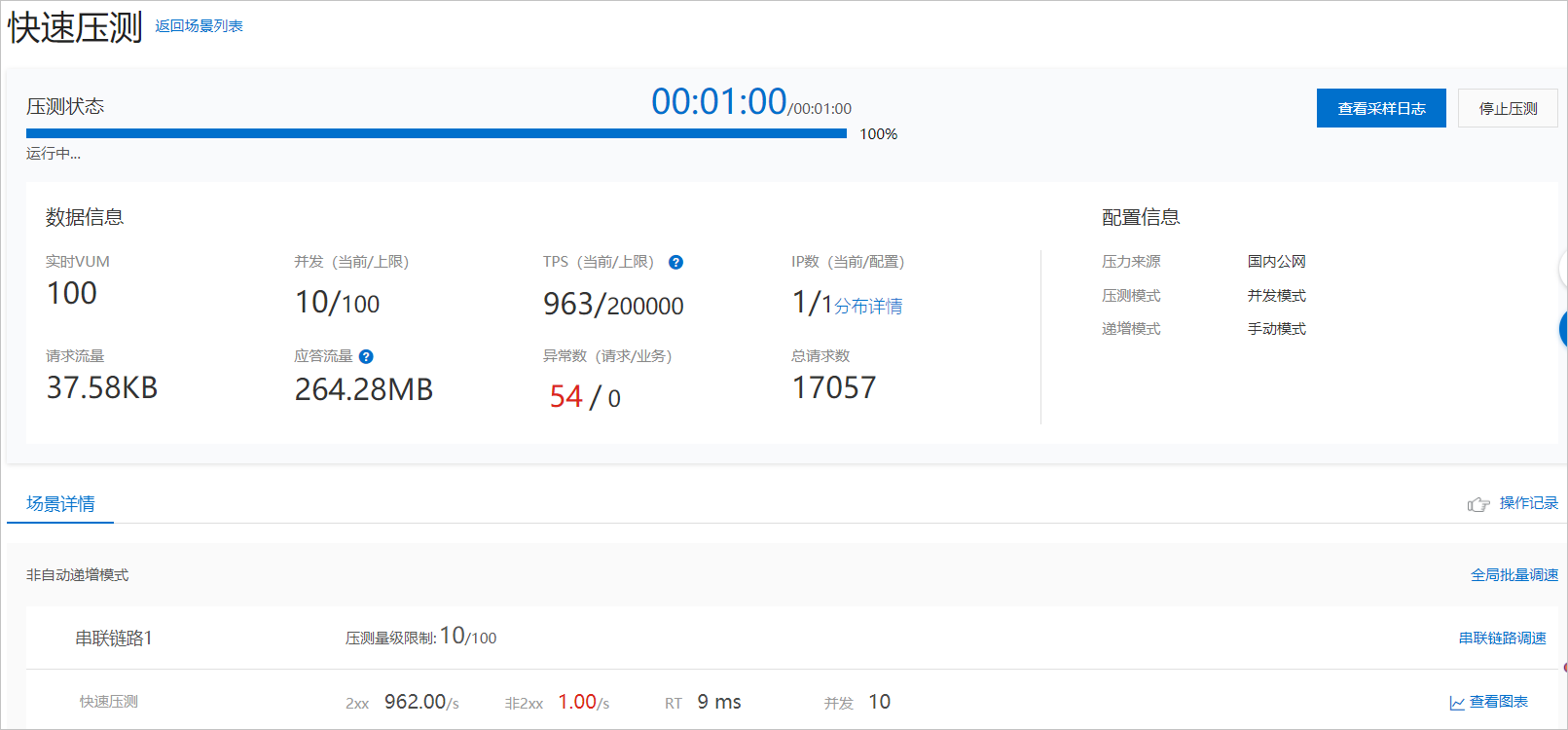This screenshot has height=730, width=1568.
Task: Open 全局批量调速 global speed adjustment
Action: (x=1514, y=575)
